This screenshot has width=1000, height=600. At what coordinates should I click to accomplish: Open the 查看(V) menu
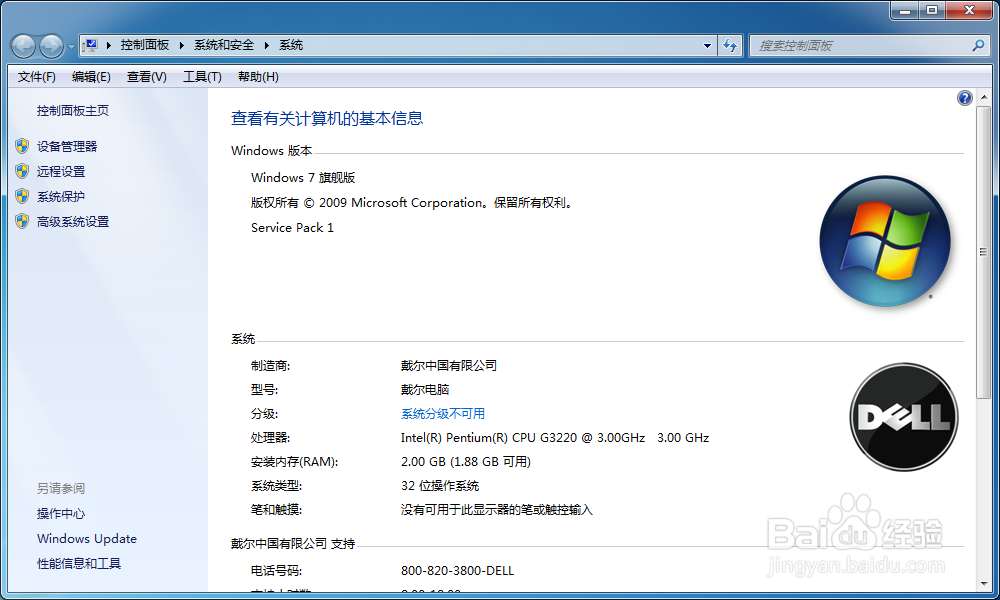147,77
